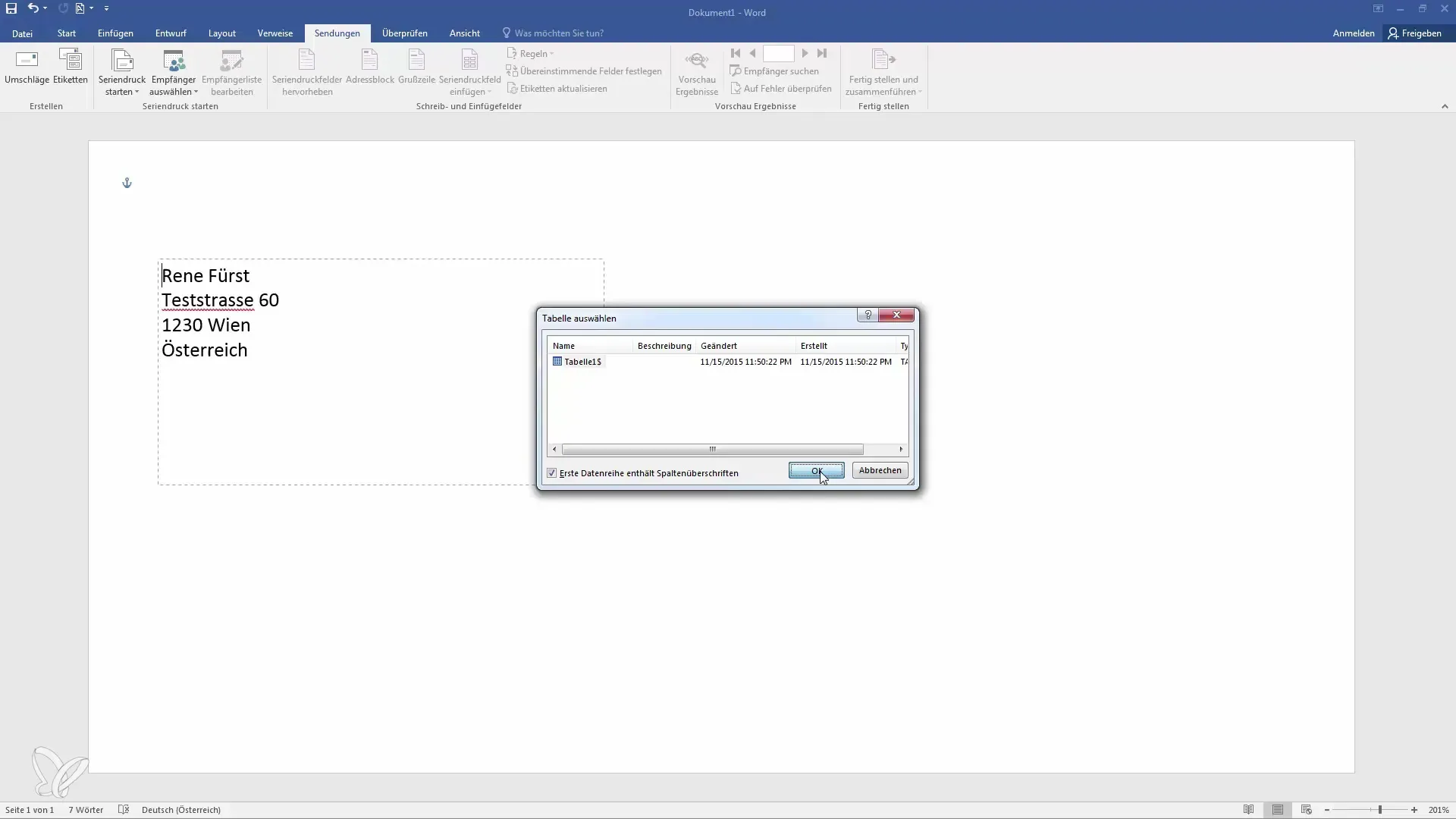Click the Erstellt column header
The height and width of the screenshot is (819, 1456).
(x=846, y=346)
